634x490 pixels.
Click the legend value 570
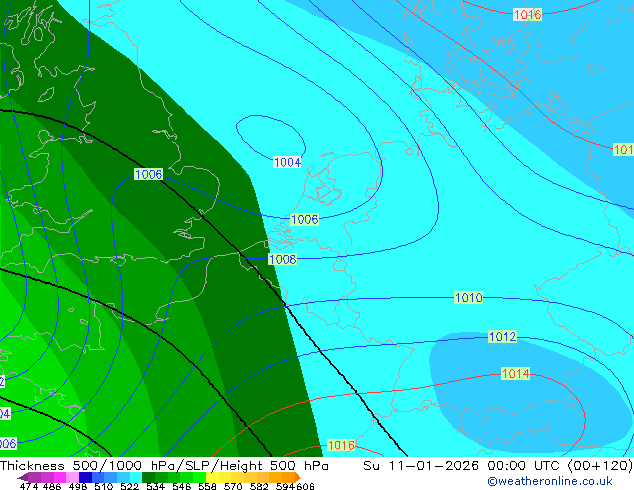tap(233, 486)
